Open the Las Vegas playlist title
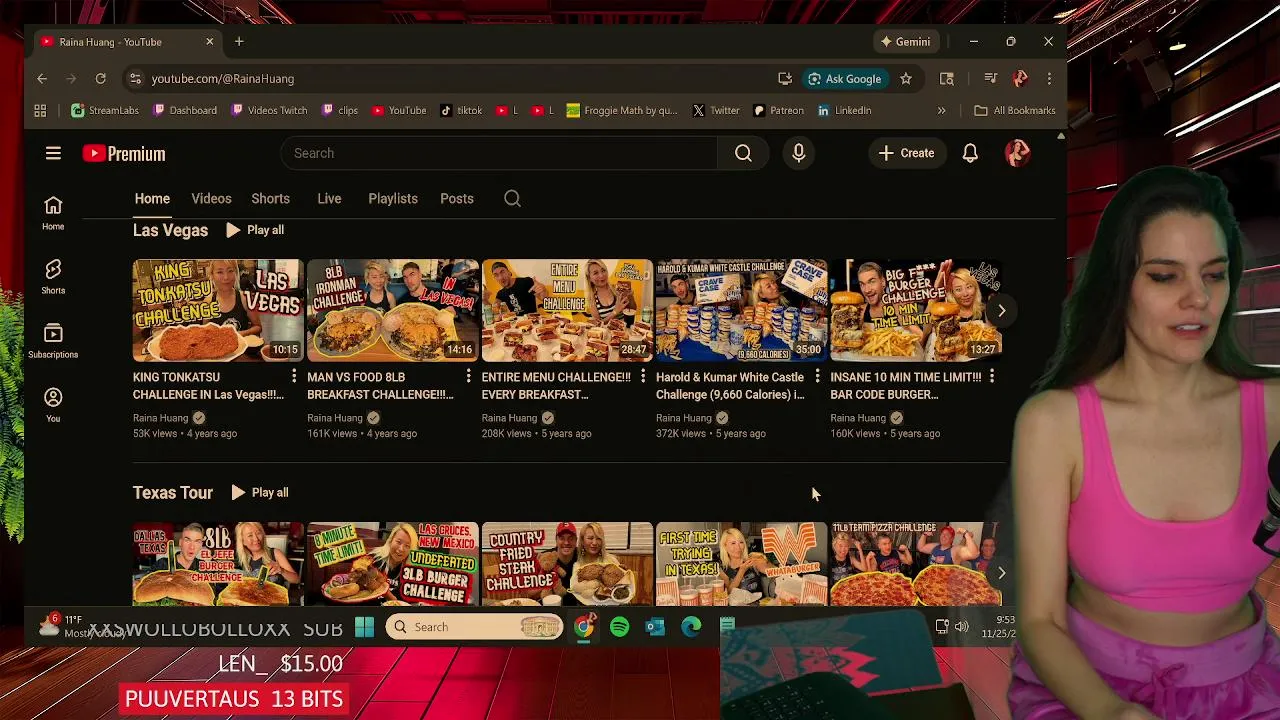 [170, 230]
